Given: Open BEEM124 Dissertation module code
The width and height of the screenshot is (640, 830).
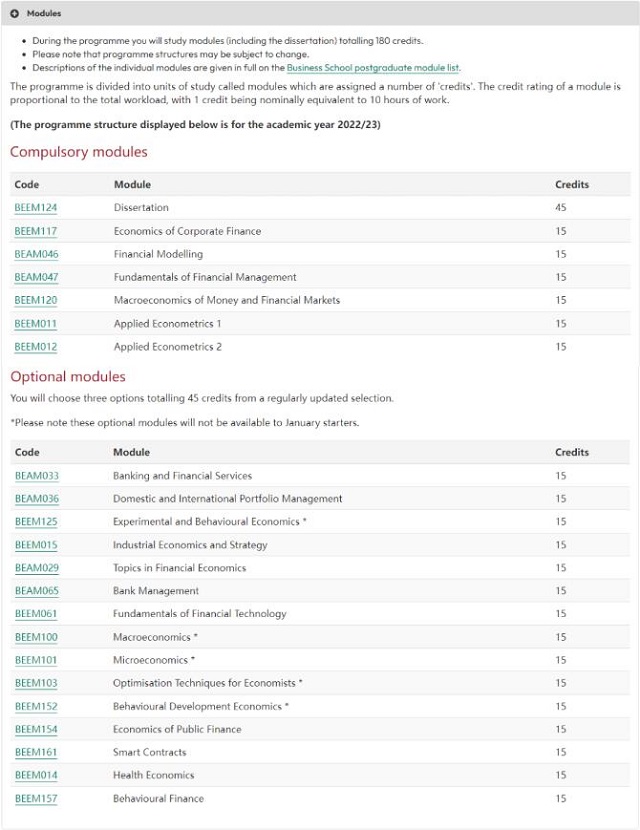Looking at the screenshot, I should (x=35, y=208).
